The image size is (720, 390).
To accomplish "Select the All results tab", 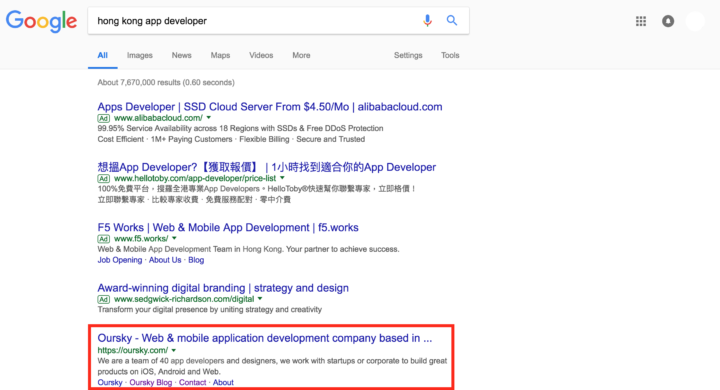I will (102, 55).
